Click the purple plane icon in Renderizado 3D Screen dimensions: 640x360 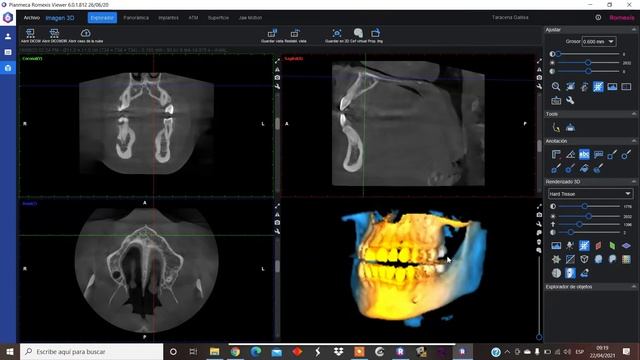(x=626, y=245)
